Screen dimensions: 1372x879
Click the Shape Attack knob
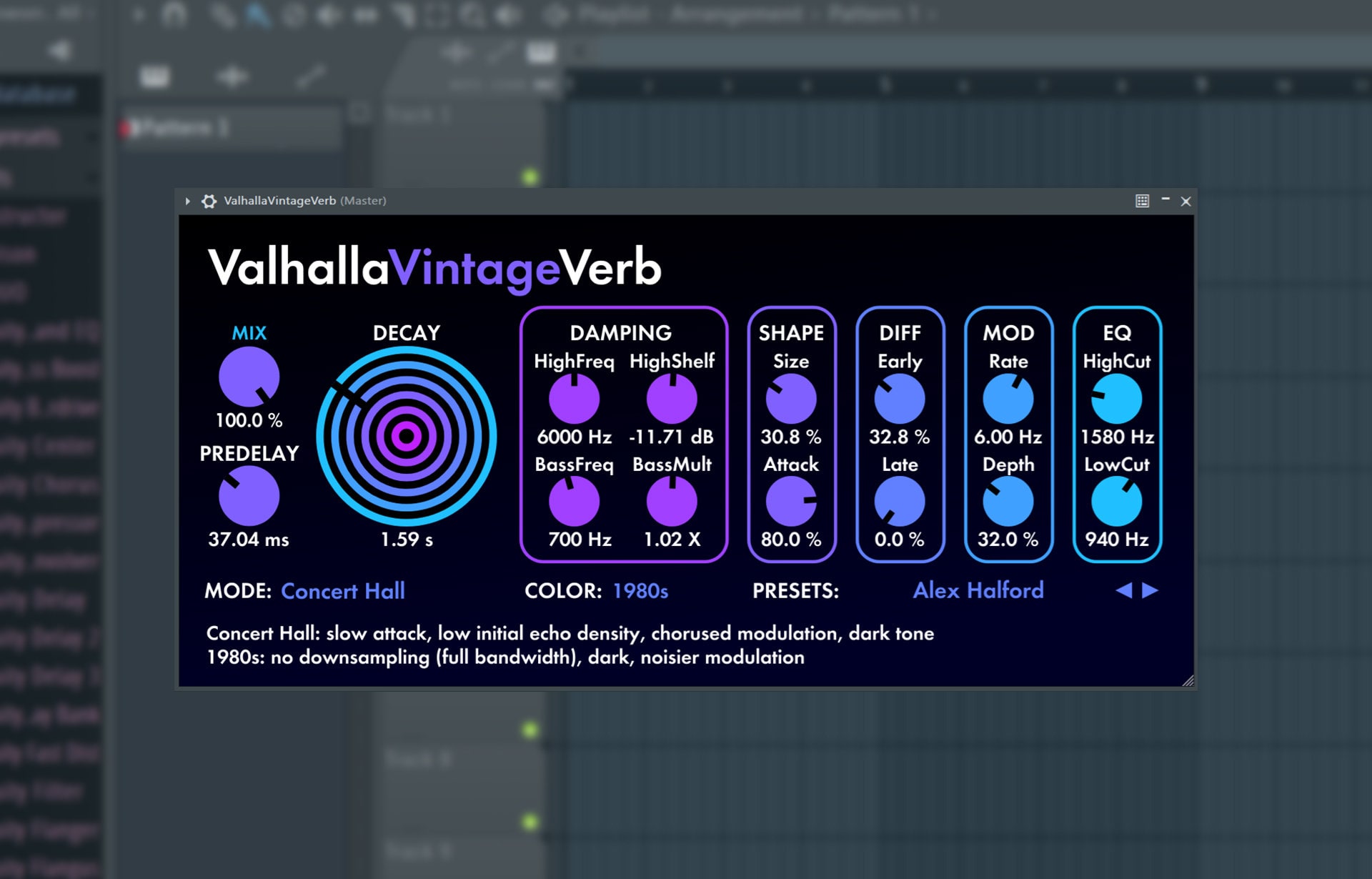click(x=791, y=502)
